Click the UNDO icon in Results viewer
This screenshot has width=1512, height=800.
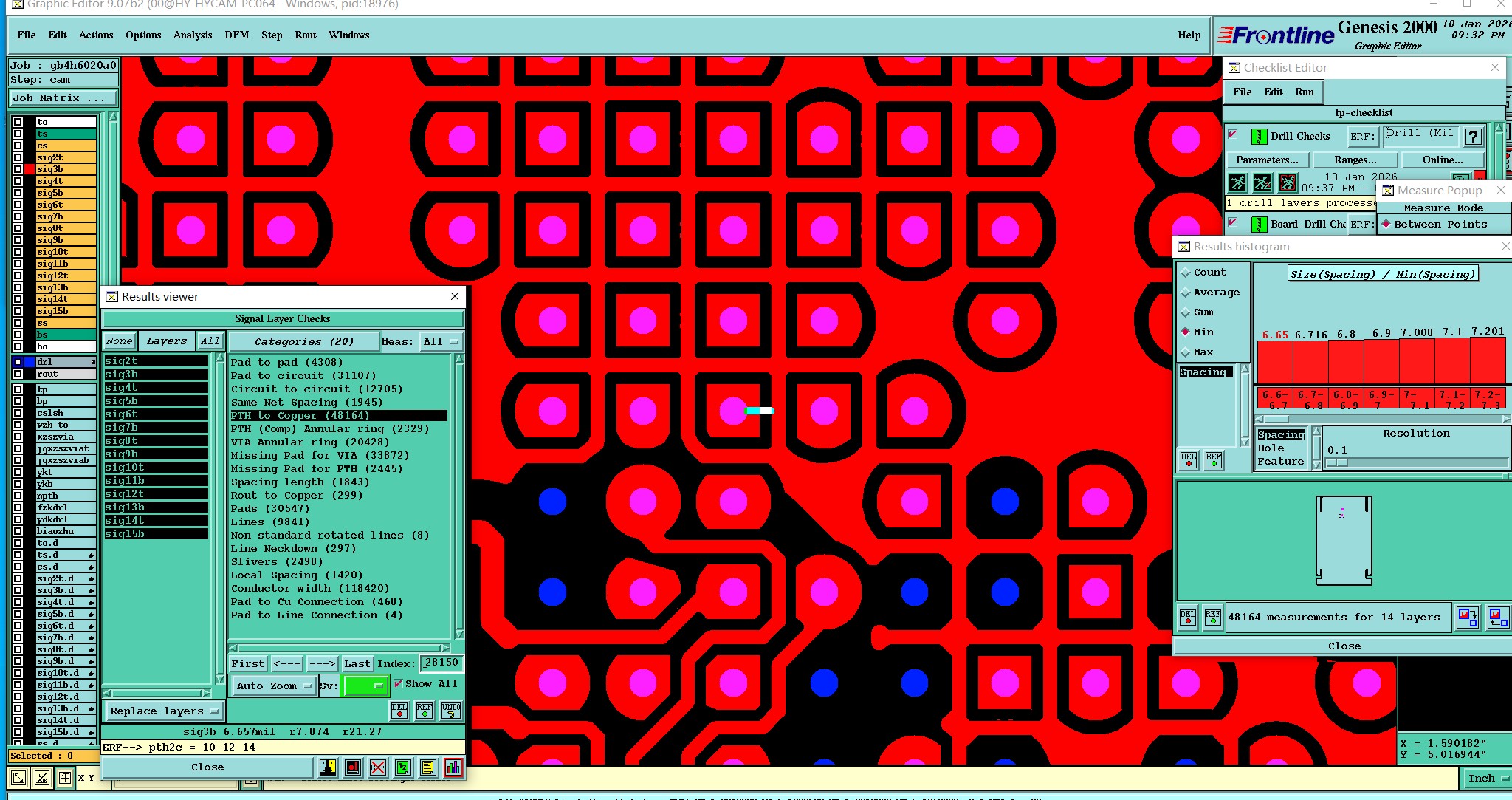pos(451,710)
